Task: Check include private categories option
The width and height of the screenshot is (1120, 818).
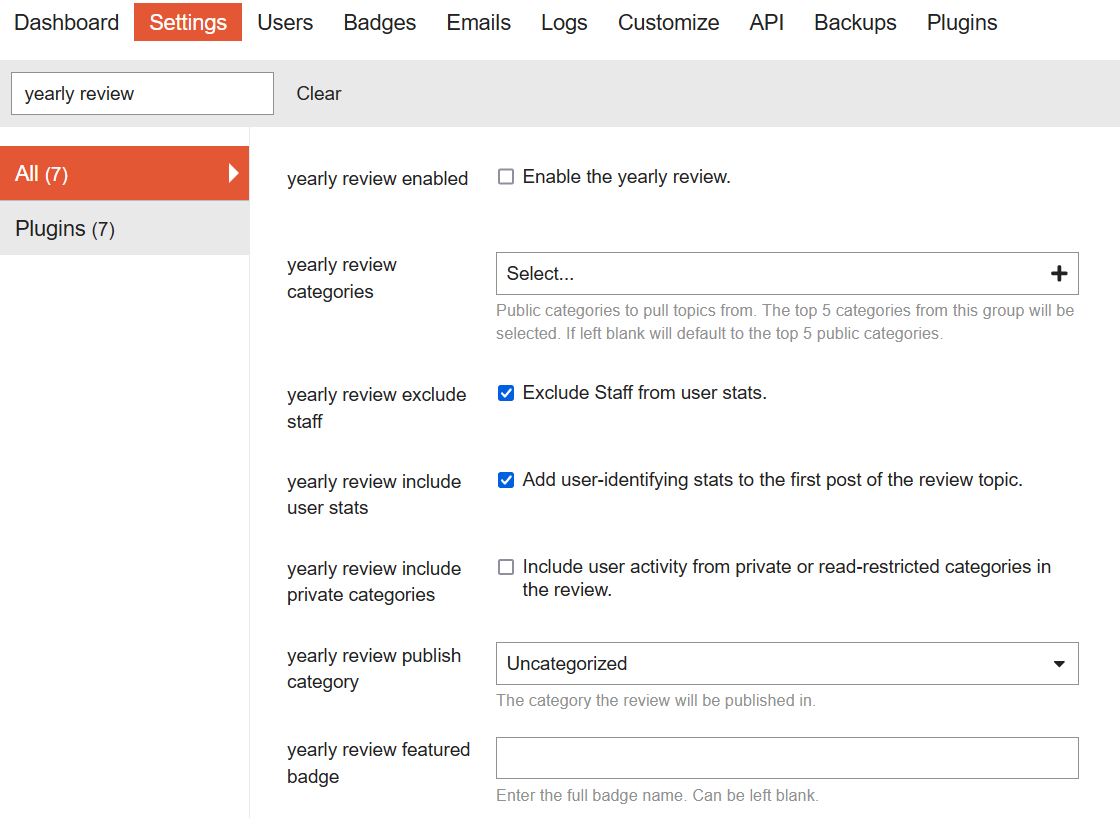Action: [506, 566]
